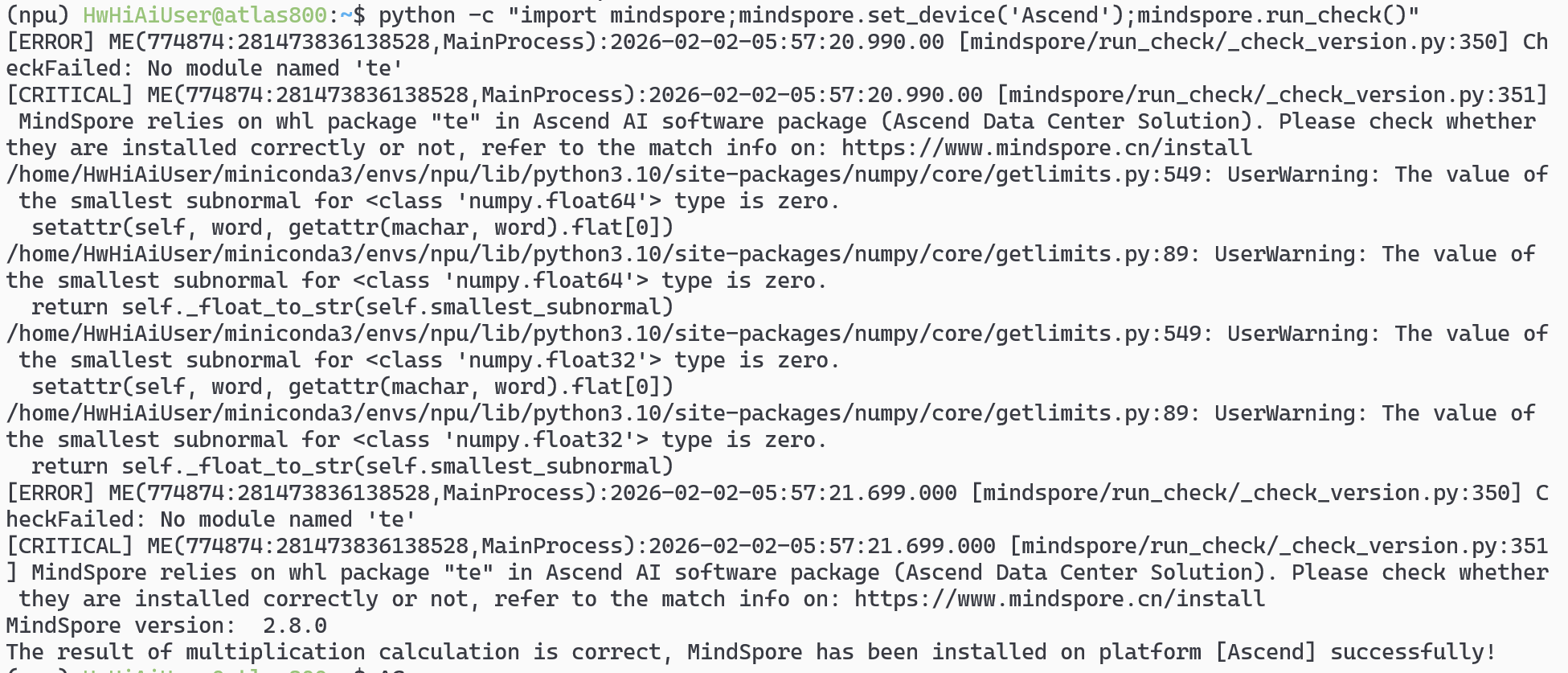Image resolution: width=1568 pixels, height=673 pixels.
Task: Open the last mindspore.cn/install URL near the bottom
Action: point(1059,599)
